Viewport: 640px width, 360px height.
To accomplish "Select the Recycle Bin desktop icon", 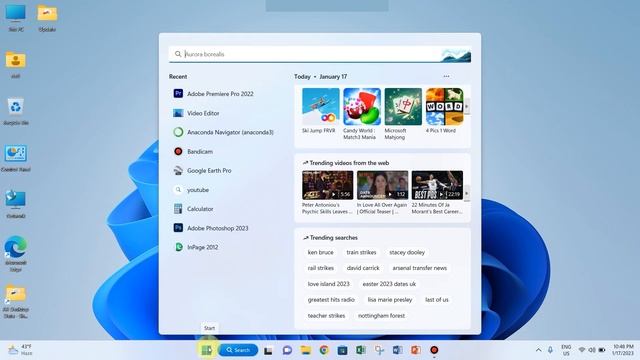I will tap(16, 111).
